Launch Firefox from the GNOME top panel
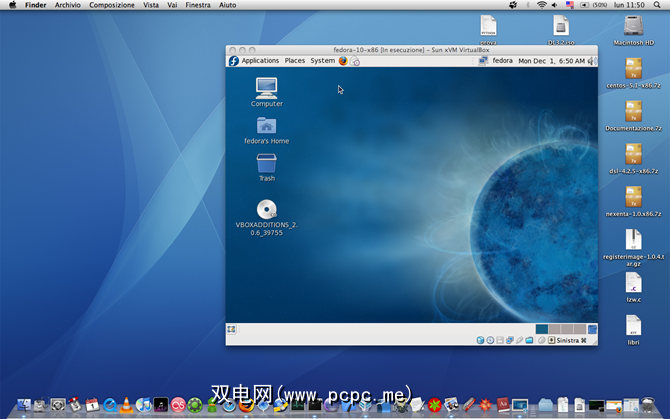This screenshot has height=419, width=670. (343, 61)
